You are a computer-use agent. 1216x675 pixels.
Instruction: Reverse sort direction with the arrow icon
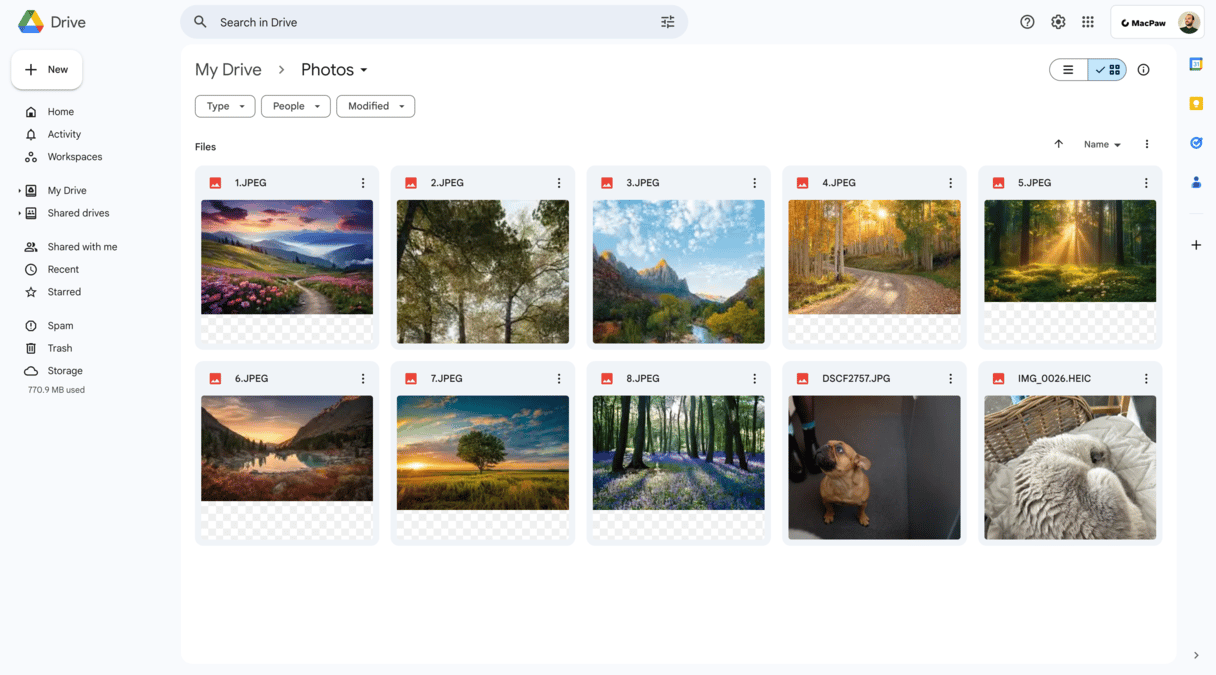click(1058, 144)
